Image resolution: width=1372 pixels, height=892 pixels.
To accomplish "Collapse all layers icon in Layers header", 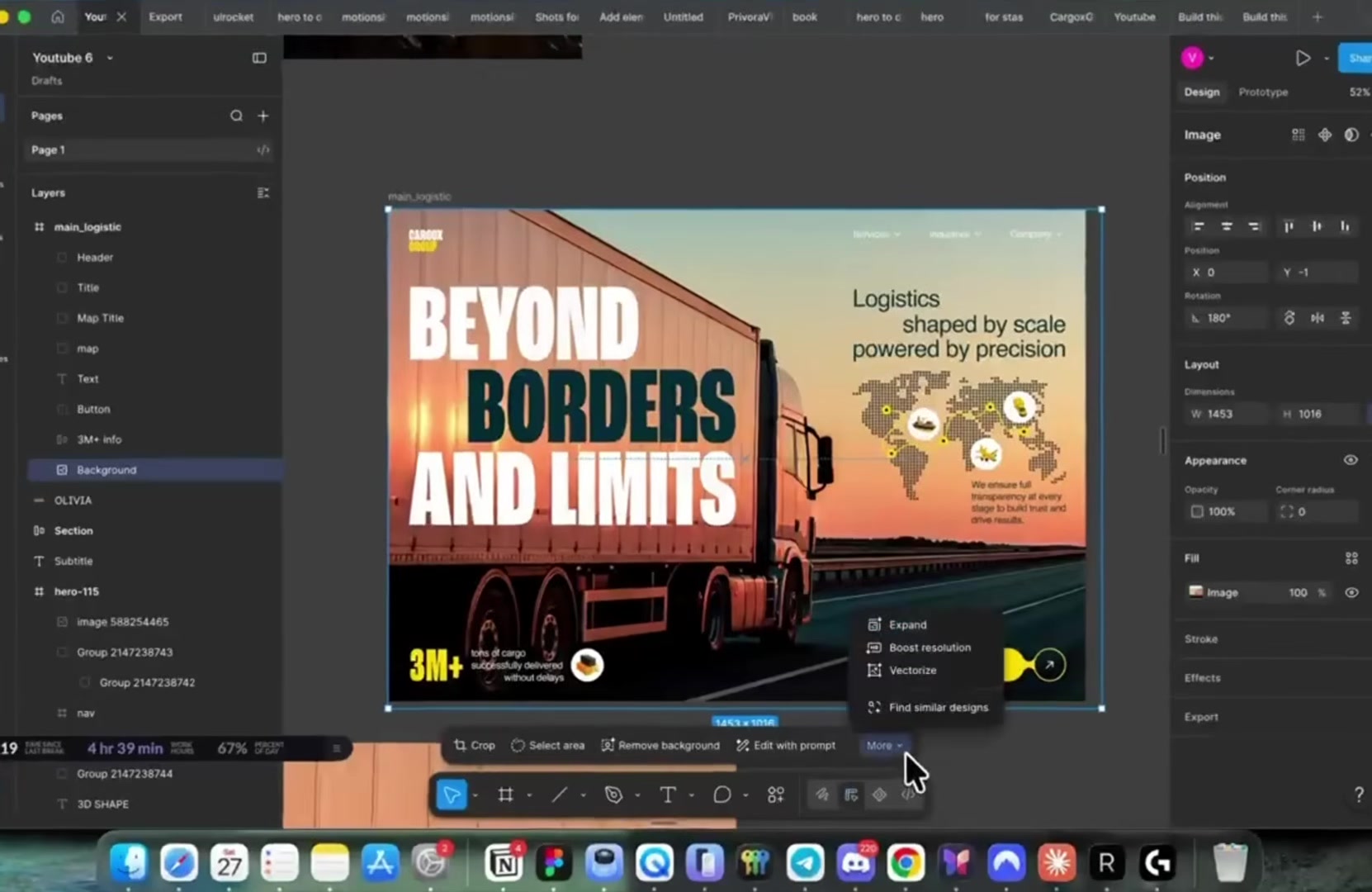I will 263,192.
